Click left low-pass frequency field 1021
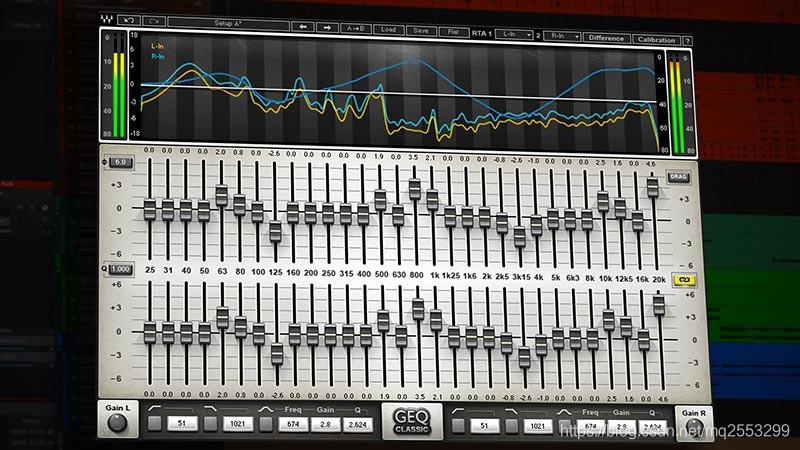 click(238, 424)
